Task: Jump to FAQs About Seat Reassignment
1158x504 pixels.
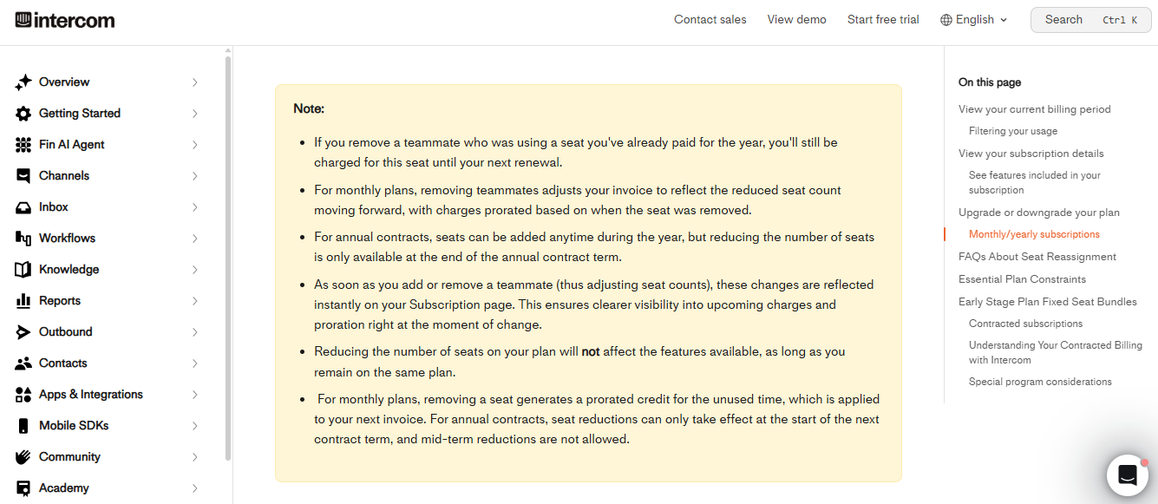Action: 1037,257
